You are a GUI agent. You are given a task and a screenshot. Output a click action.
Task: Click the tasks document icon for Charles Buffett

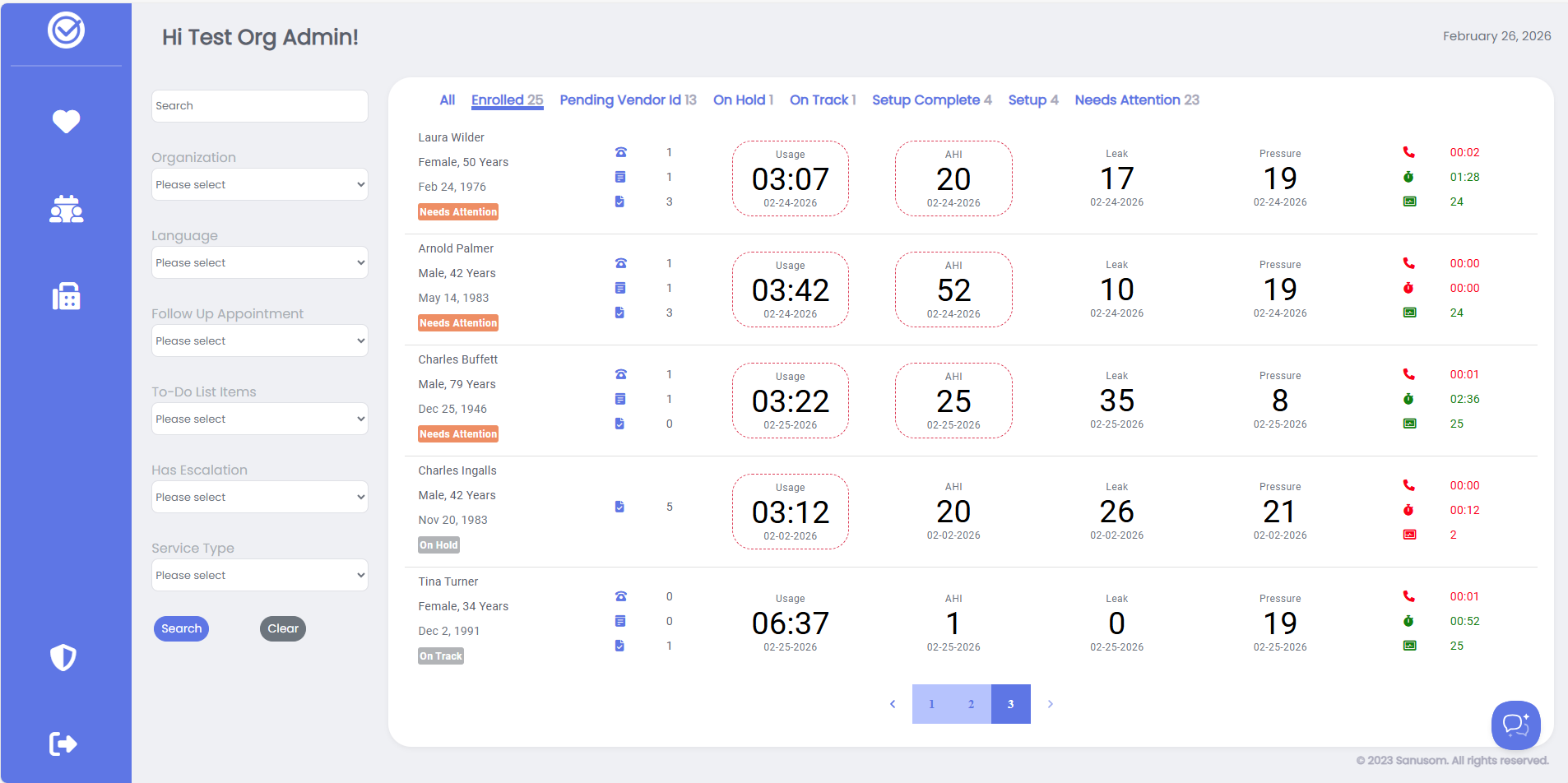(x=620, y=424)
